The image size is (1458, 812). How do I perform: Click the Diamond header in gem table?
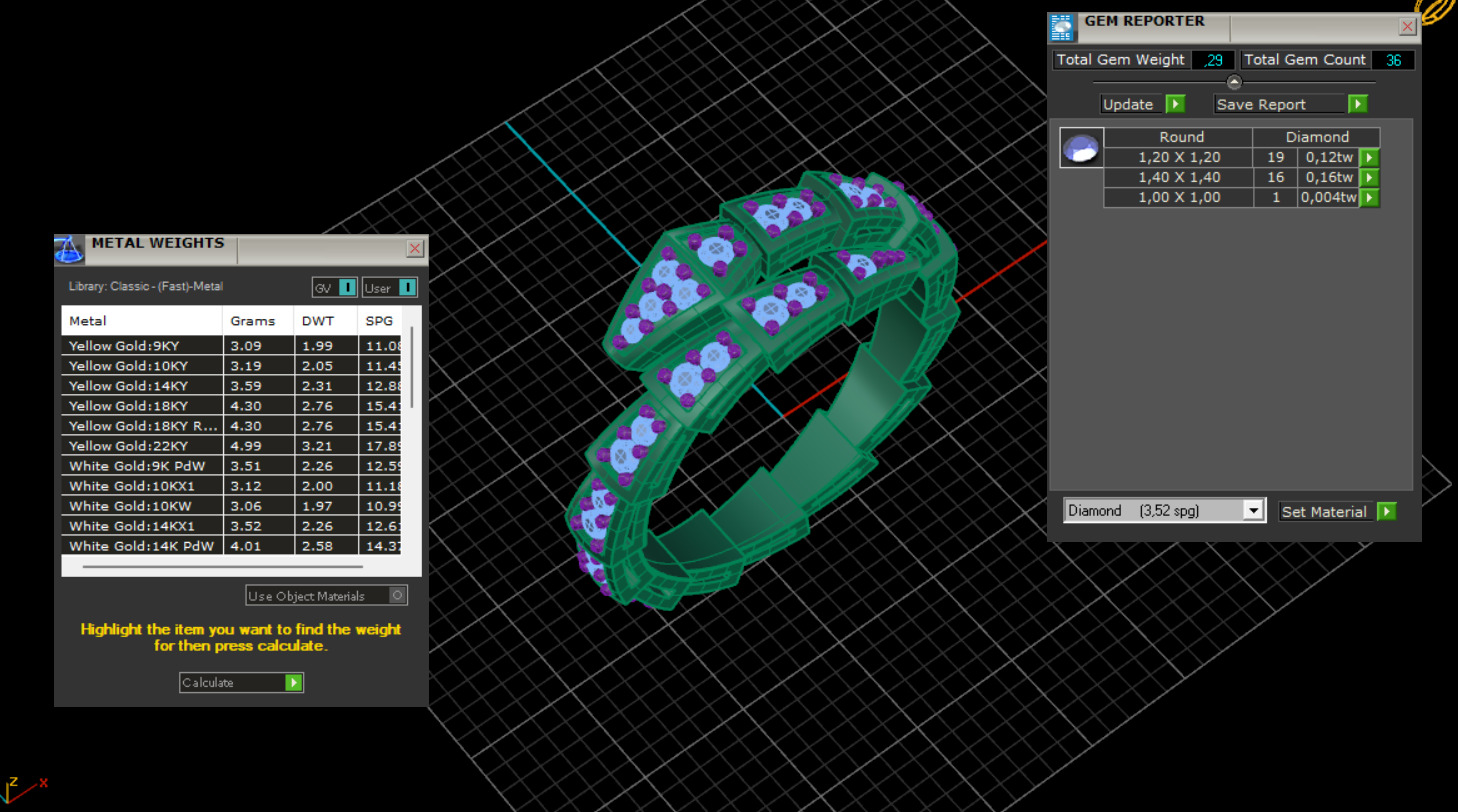coord(1316,138)
